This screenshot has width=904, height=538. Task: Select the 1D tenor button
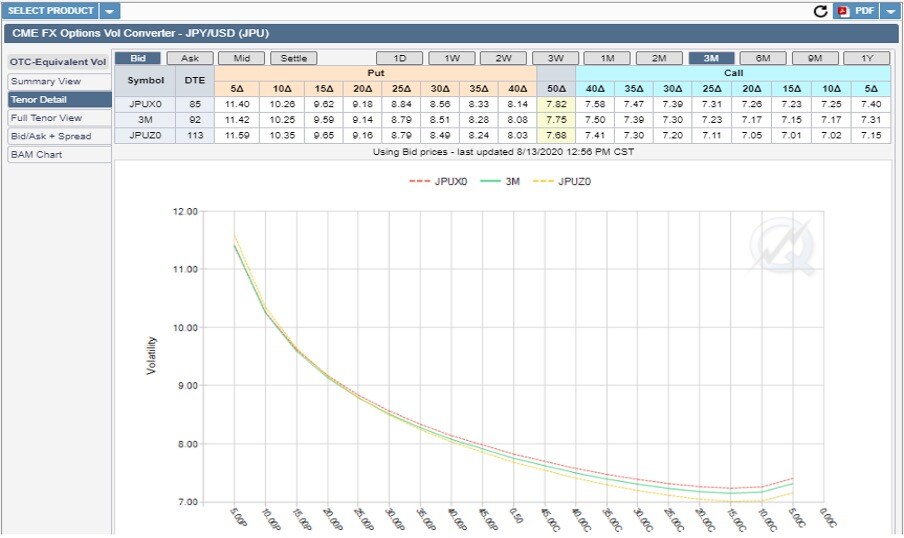[x=399, y=59]
